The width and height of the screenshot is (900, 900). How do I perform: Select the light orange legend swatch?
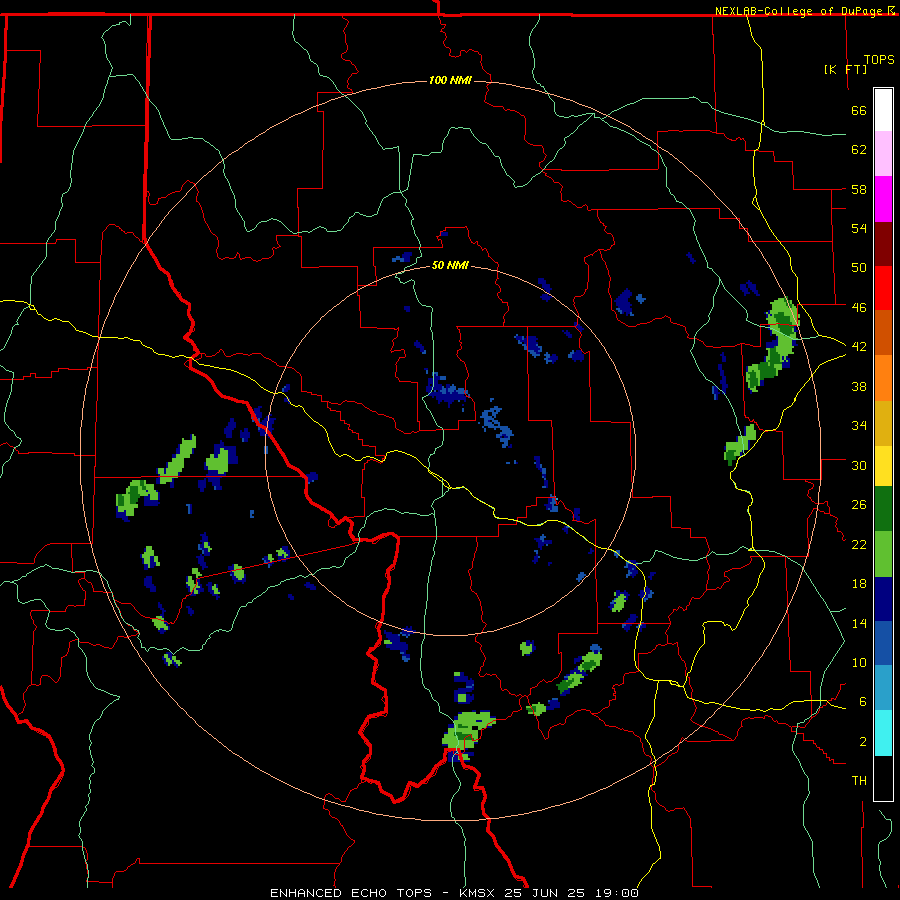pos(883,378)
